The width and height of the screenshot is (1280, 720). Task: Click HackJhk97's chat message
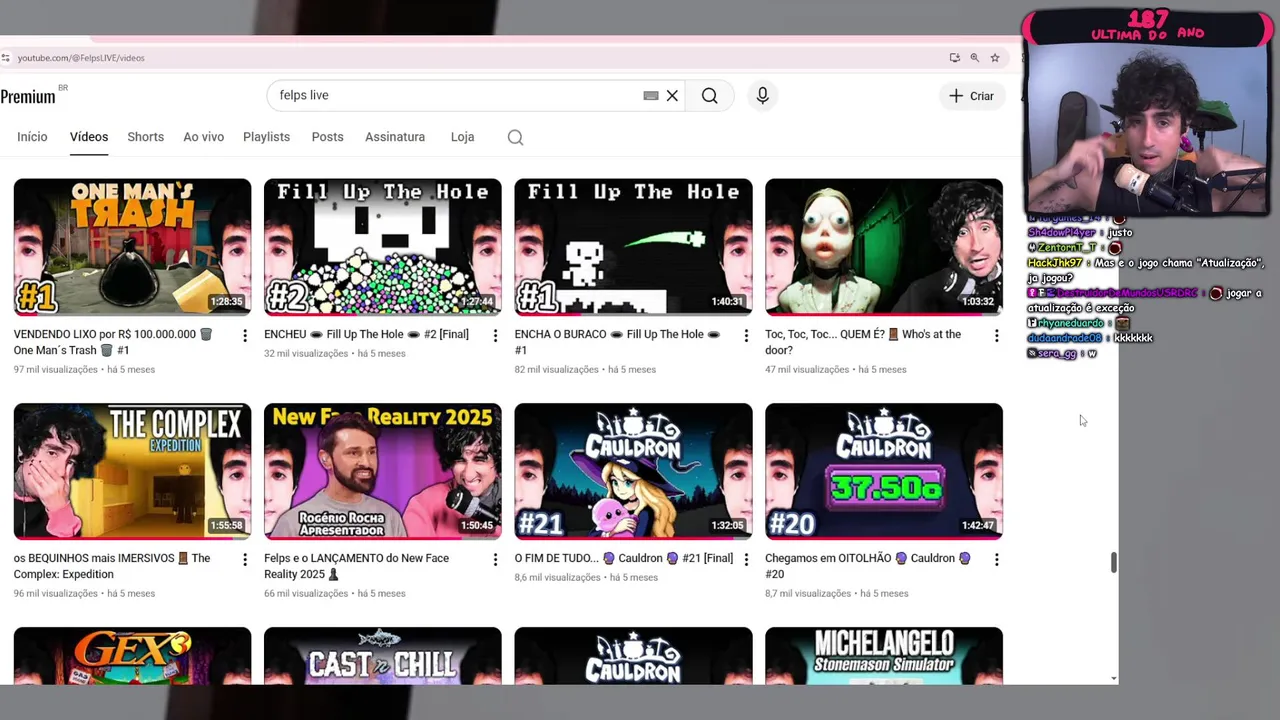[1145, 270]
